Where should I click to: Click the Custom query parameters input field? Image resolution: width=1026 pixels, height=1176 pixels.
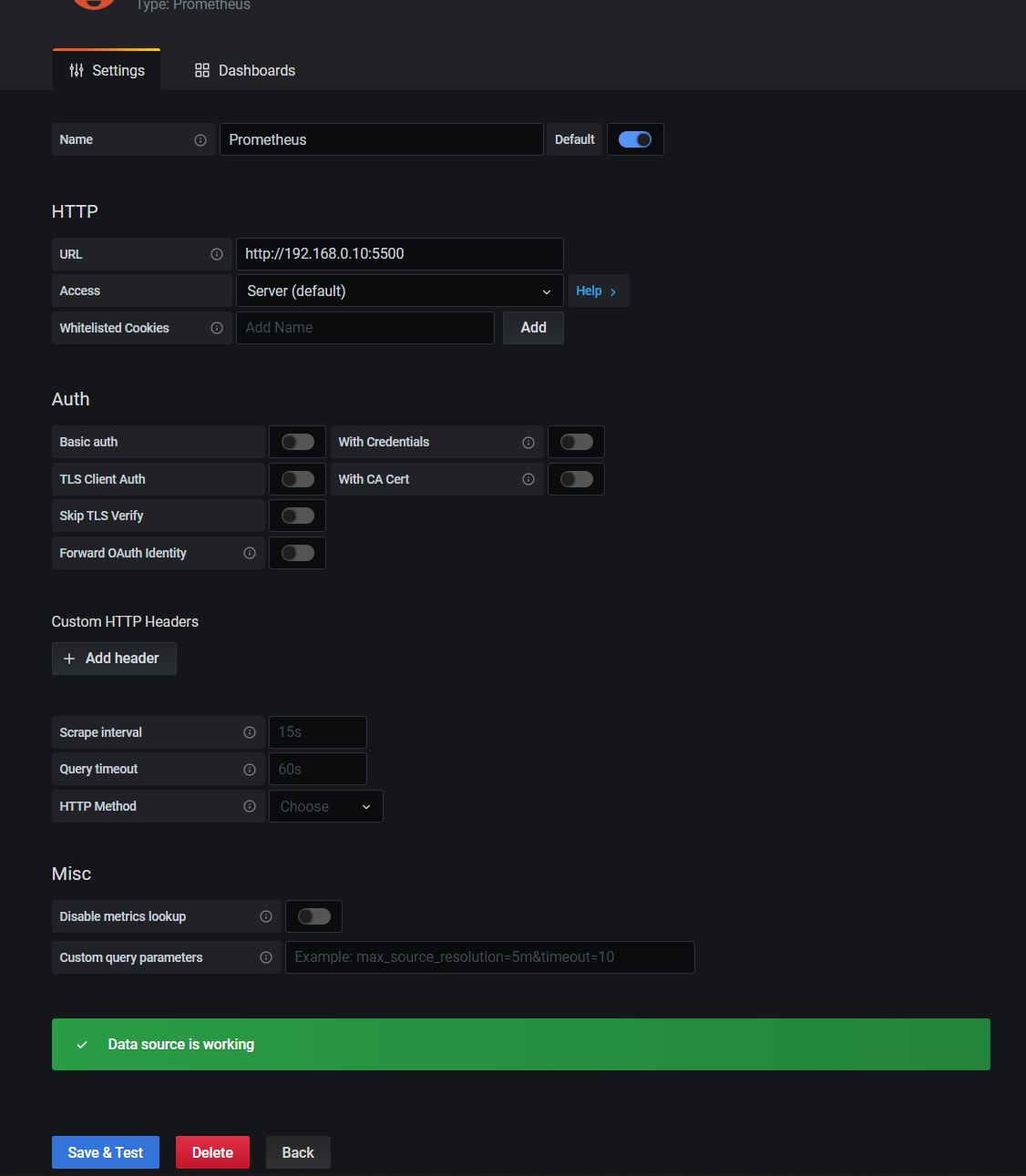point(490,957)
